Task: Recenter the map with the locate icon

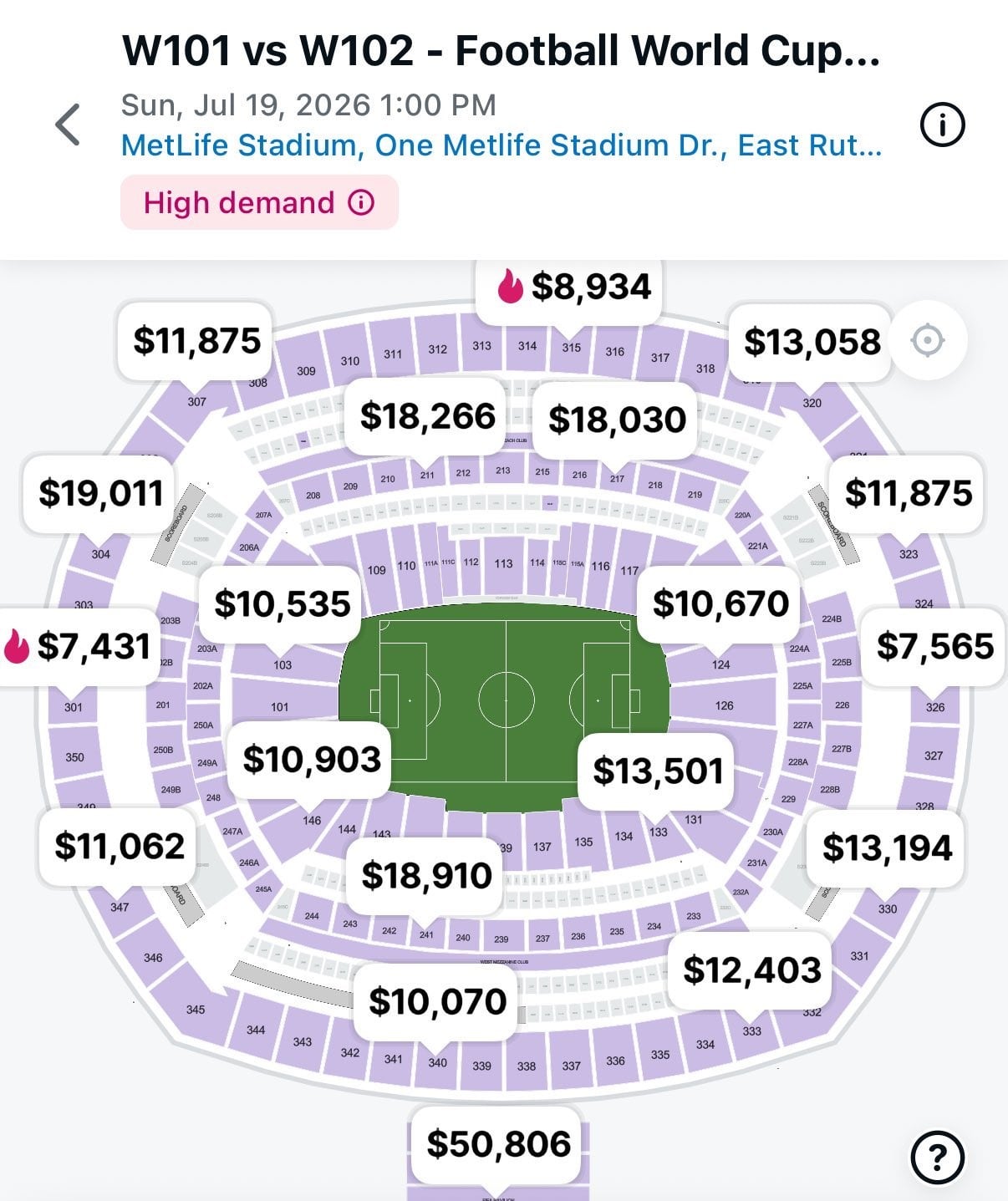Action: point(928,341)
